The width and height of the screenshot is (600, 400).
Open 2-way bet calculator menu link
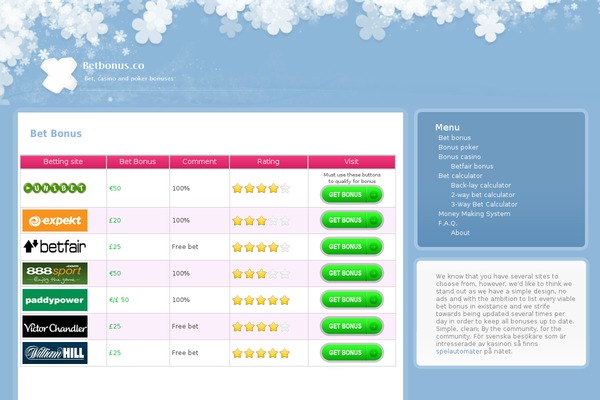click(x=483, y=194)
